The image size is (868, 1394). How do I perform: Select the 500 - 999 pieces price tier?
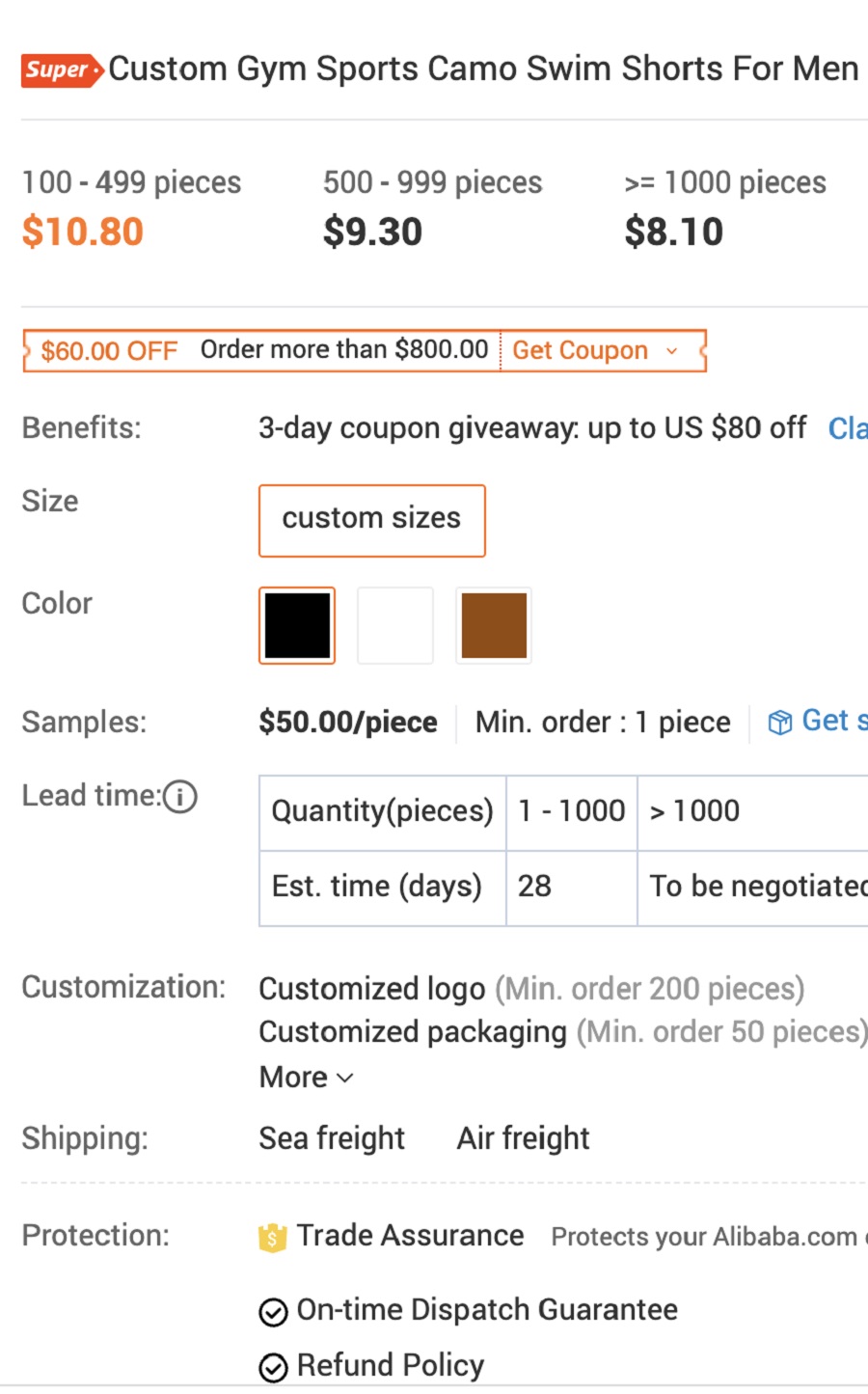432,207
